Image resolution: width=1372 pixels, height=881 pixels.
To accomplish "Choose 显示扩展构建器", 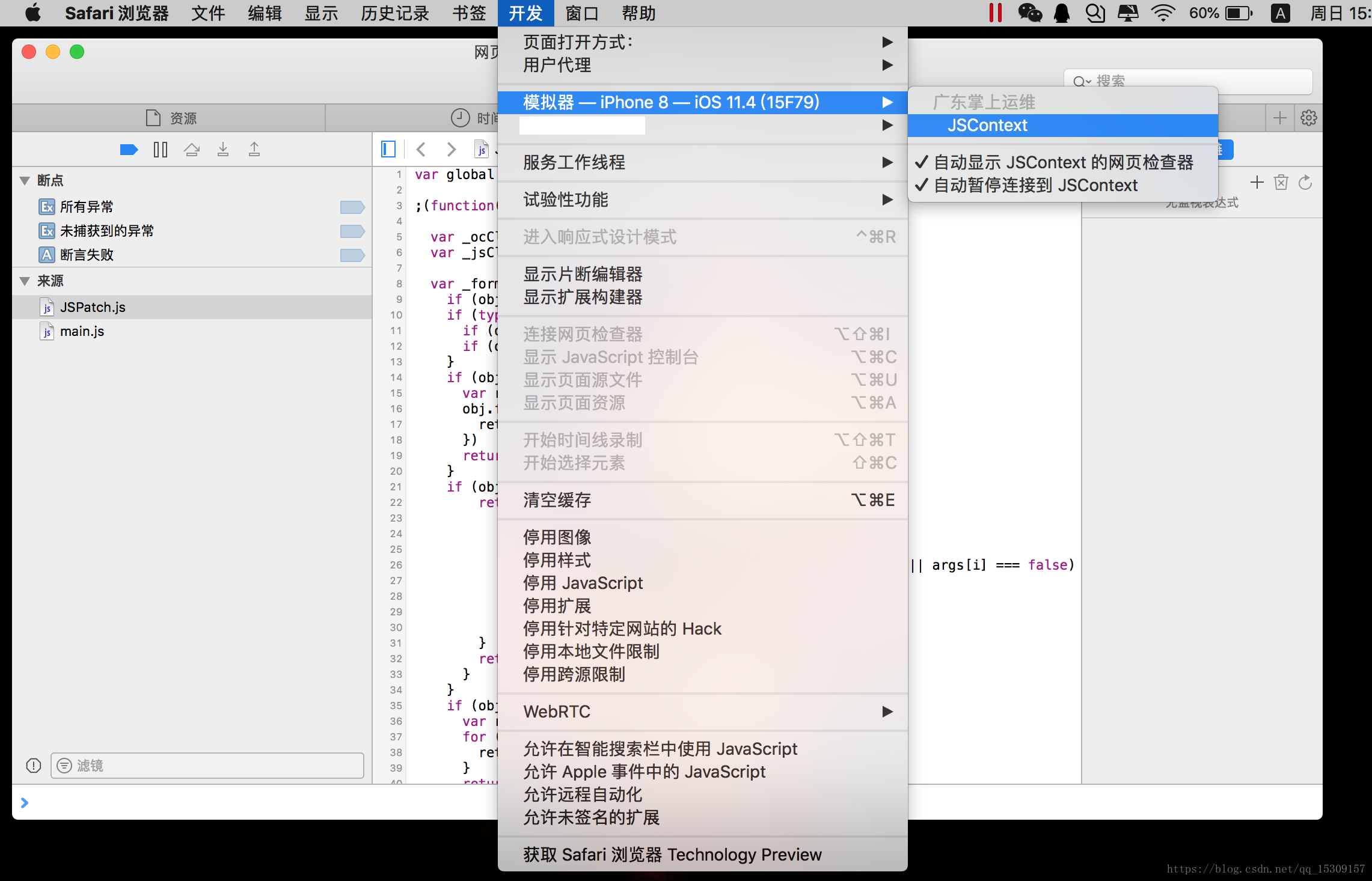I will [702, 297].
